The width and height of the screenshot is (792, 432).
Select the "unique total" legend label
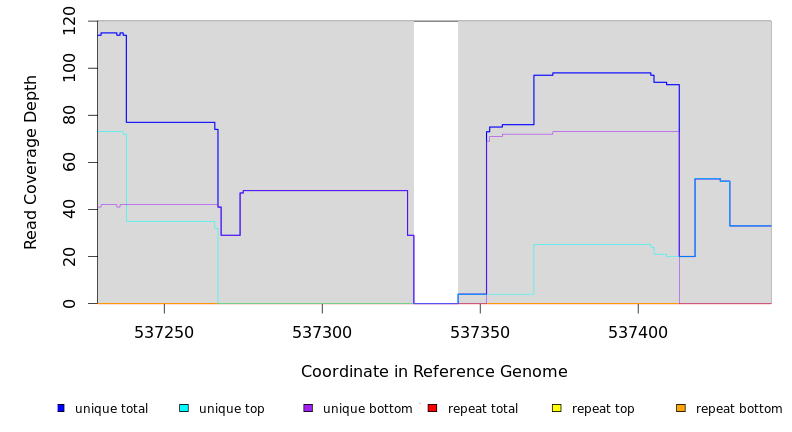(x=111, y=409)
